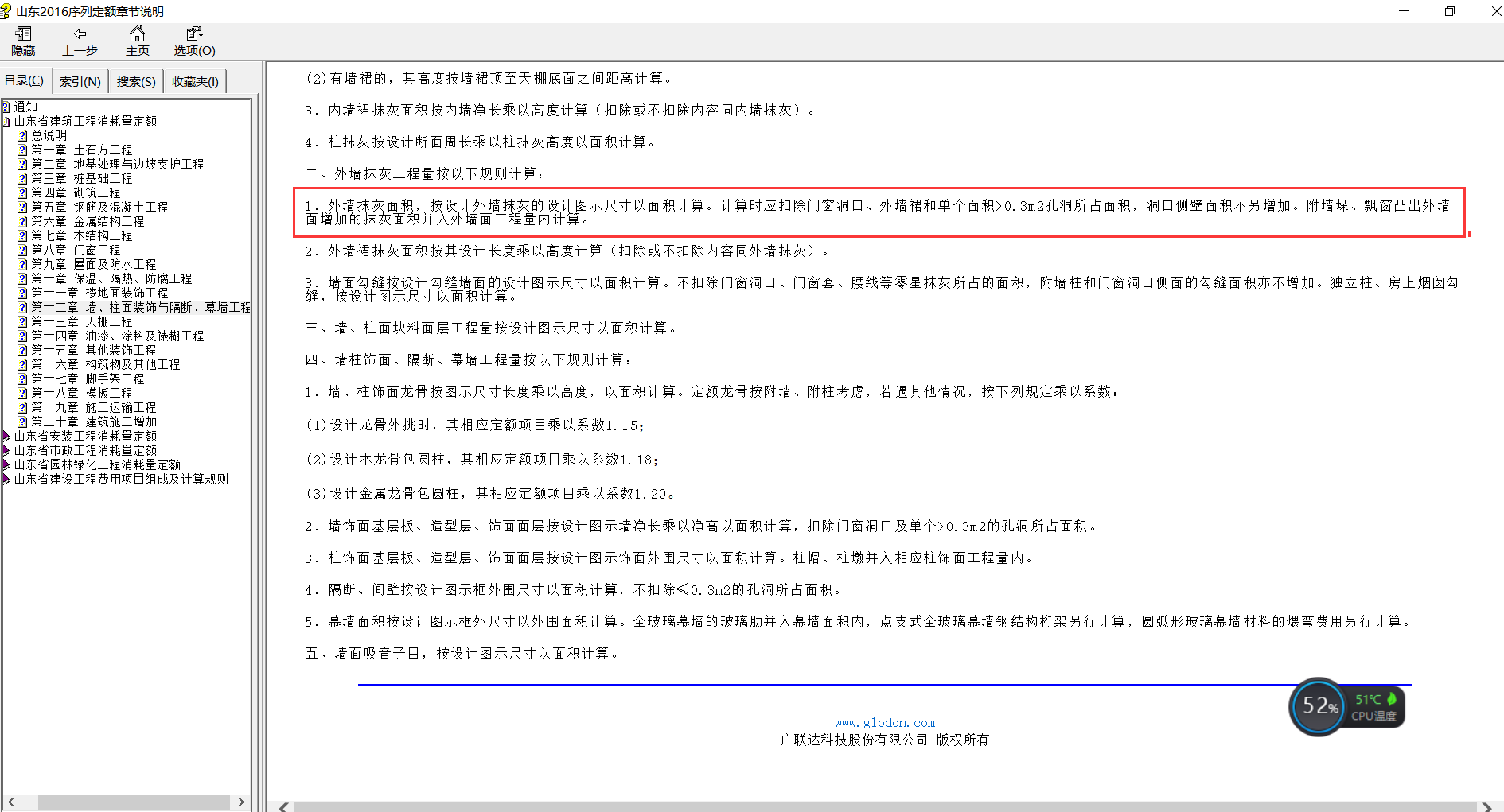Click the 第三章 桩基础工程 page icon
Image resolution: width=1504 pixels, height=812 pixels.
(22, 178)
